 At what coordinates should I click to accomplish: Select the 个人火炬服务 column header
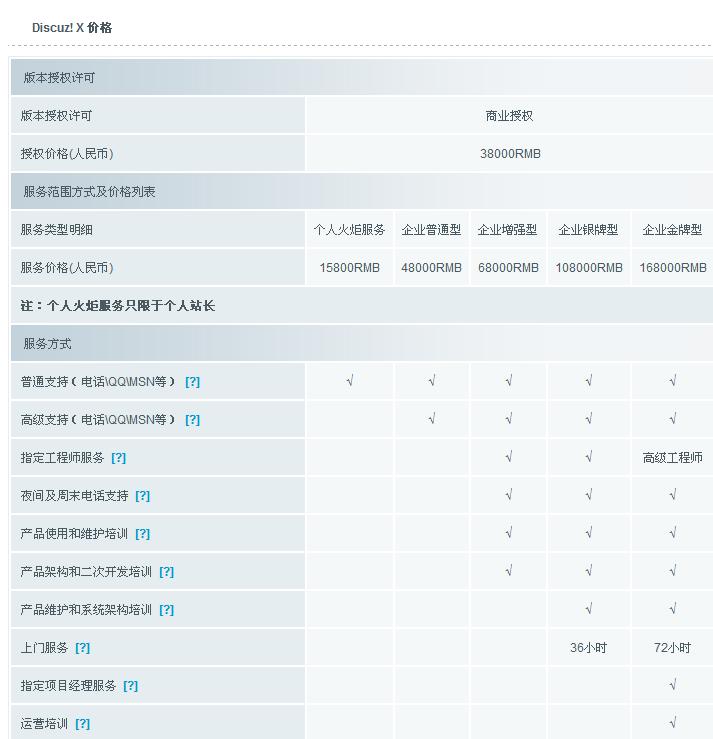click(x=349, y=230)
